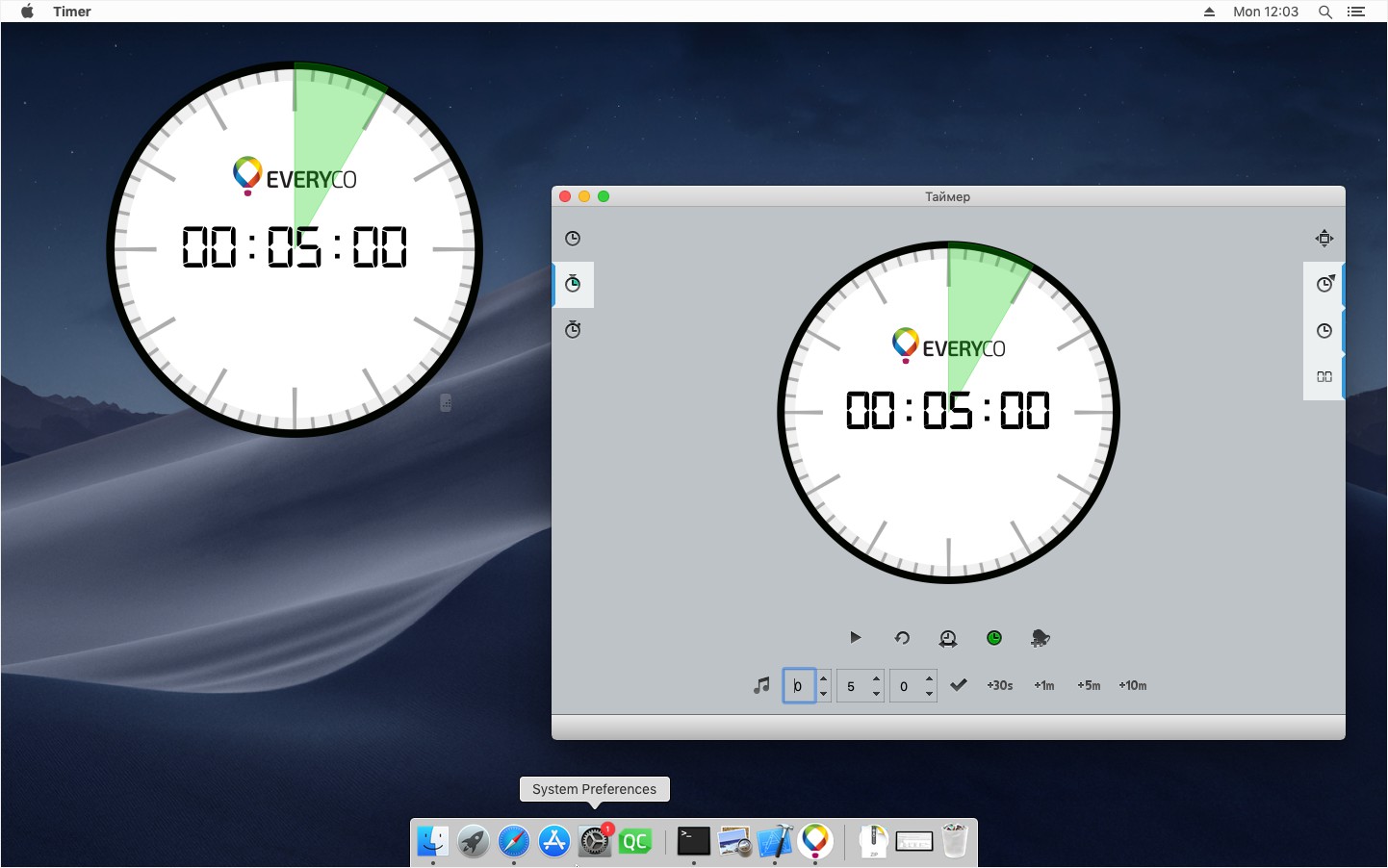Increase seconds with up stepper arrow
This screenshot has height=868, width=1388.
[x=929, y=678]
